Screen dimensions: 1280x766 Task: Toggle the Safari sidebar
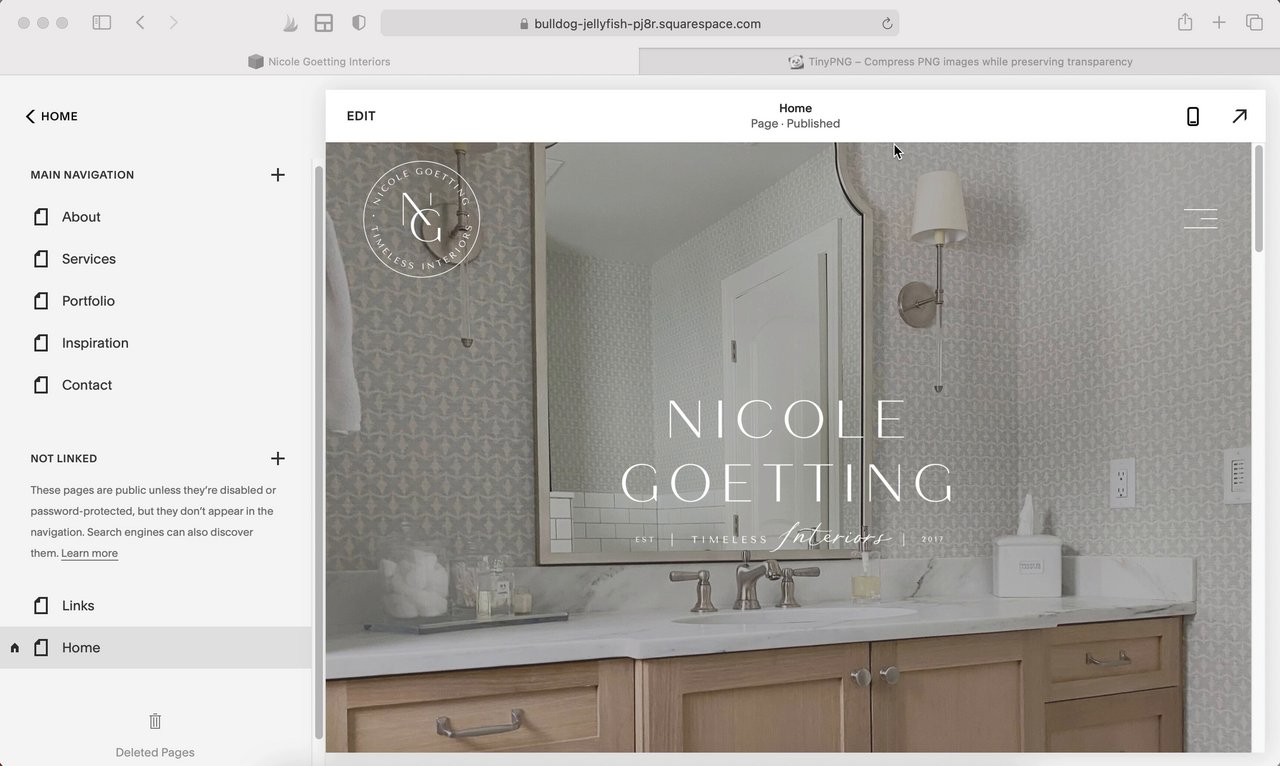click(x=102, y=23)
